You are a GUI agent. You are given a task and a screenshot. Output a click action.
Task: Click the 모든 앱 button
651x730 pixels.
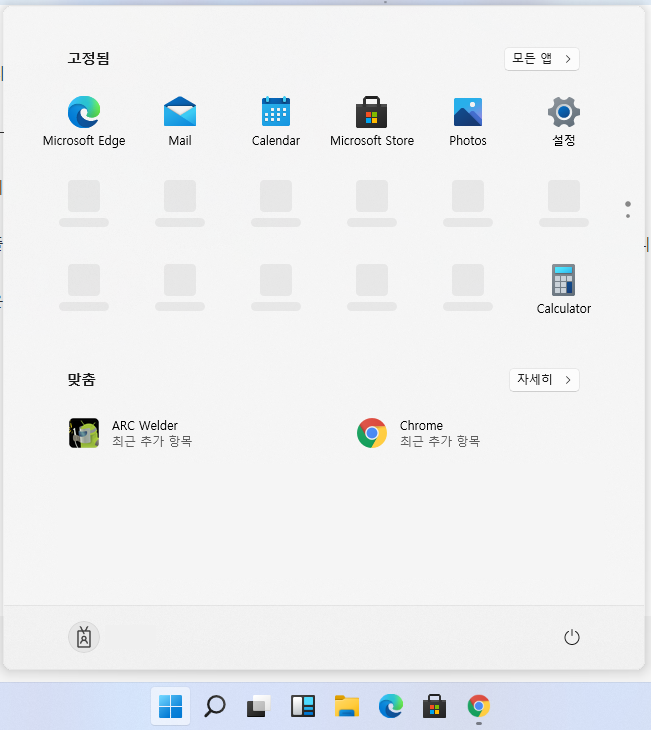(x=542, y=59)
